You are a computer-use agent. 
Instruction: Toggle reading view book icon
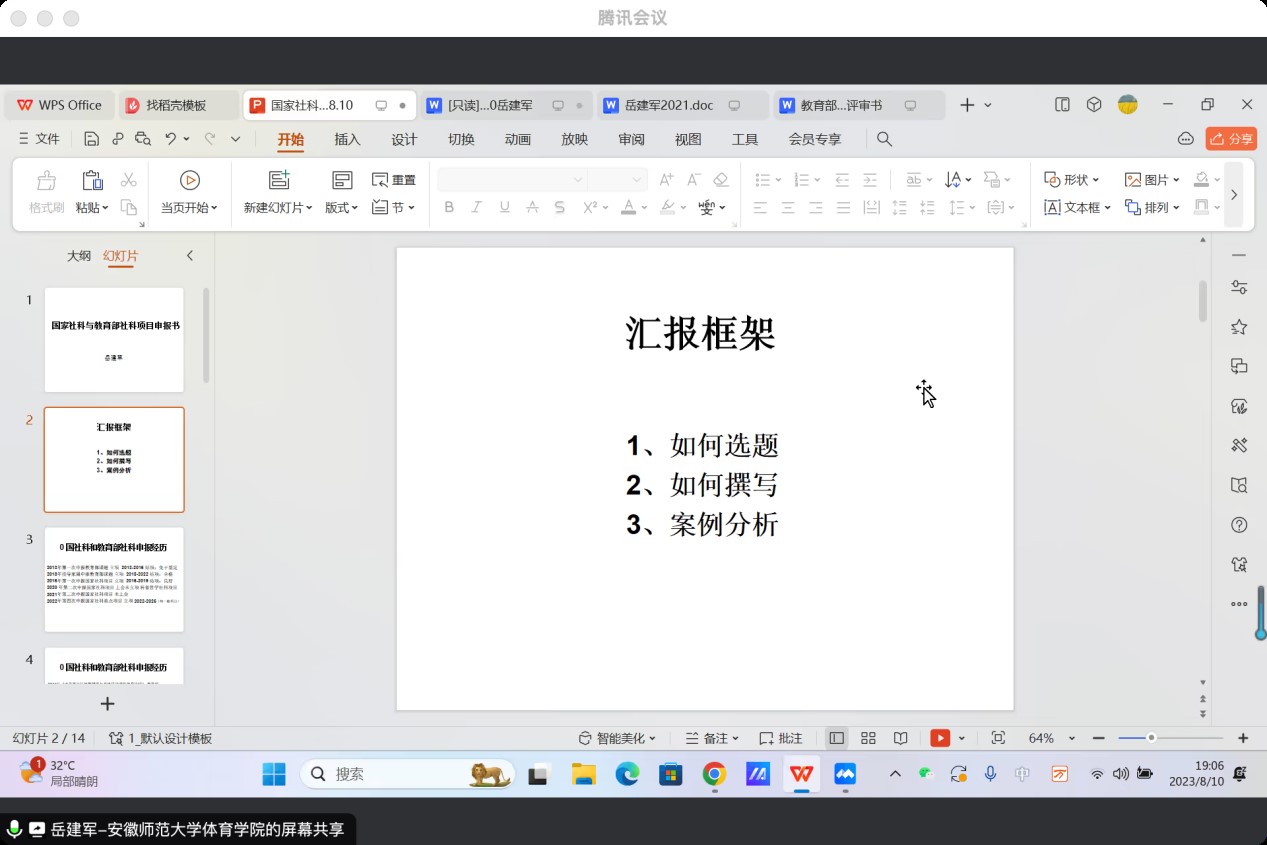[900, 738]
